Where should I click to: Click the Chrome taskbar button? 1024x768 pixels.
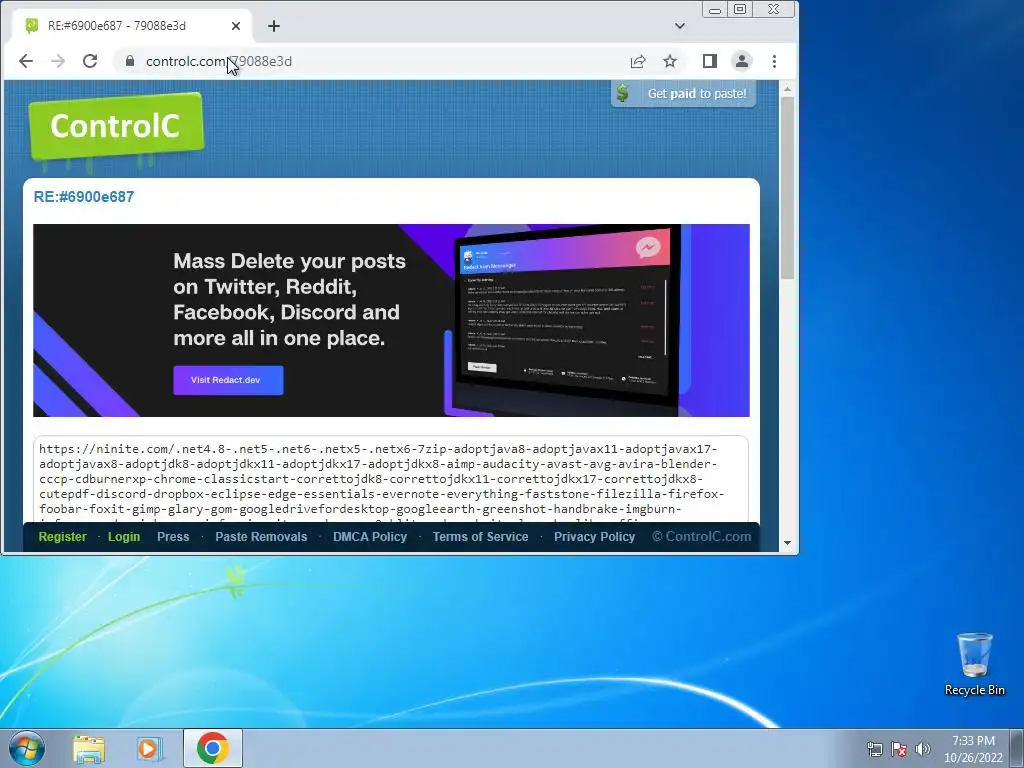(213, 748)
